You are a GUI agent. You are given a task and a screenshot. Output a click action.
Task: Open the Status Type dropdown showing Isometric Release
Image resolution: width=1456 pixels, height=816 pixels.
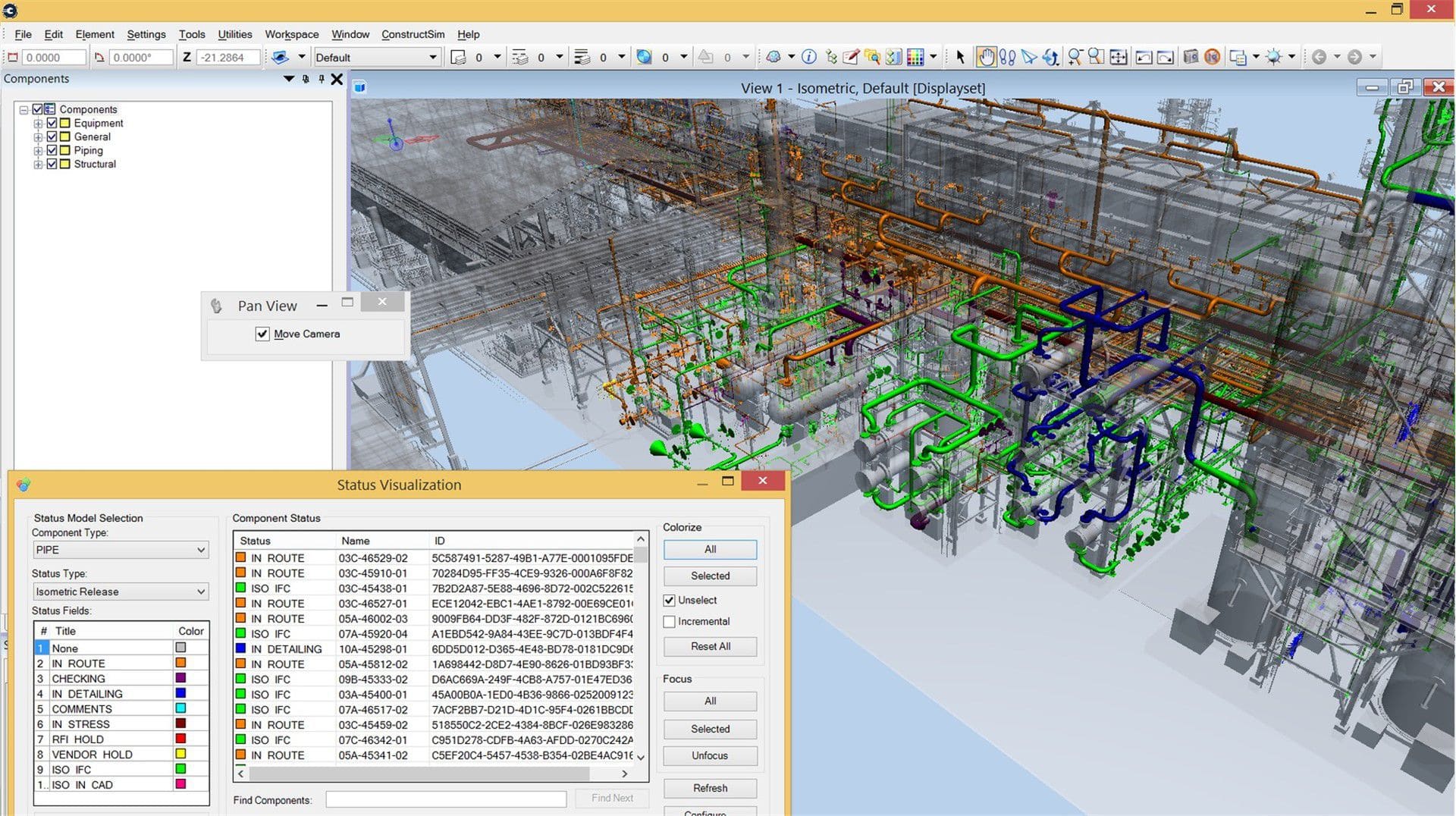click(x=201, y=592)
